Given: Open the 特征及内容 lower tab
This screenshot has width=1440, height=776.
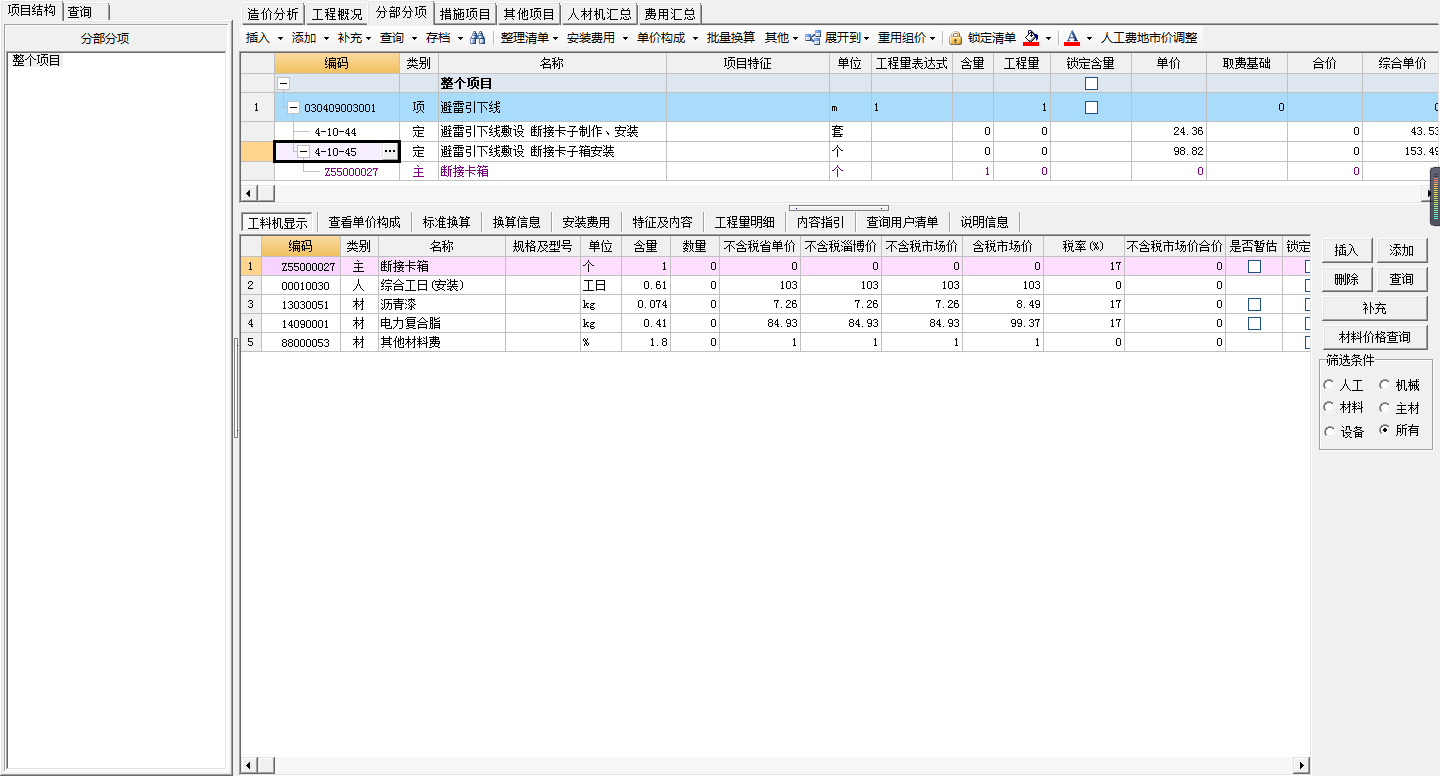Looking at the screenshot, I should tap(662, 222).
